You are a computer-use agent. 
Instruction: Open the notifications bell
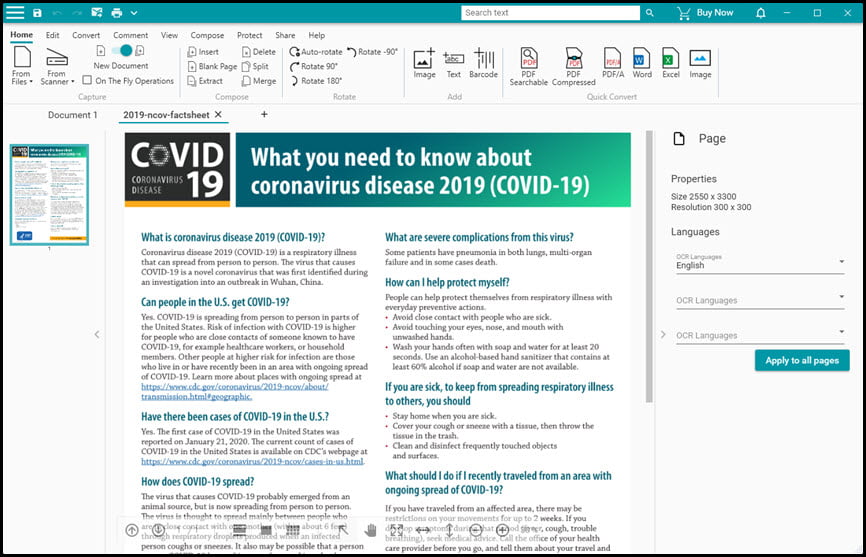pos(761,13)
